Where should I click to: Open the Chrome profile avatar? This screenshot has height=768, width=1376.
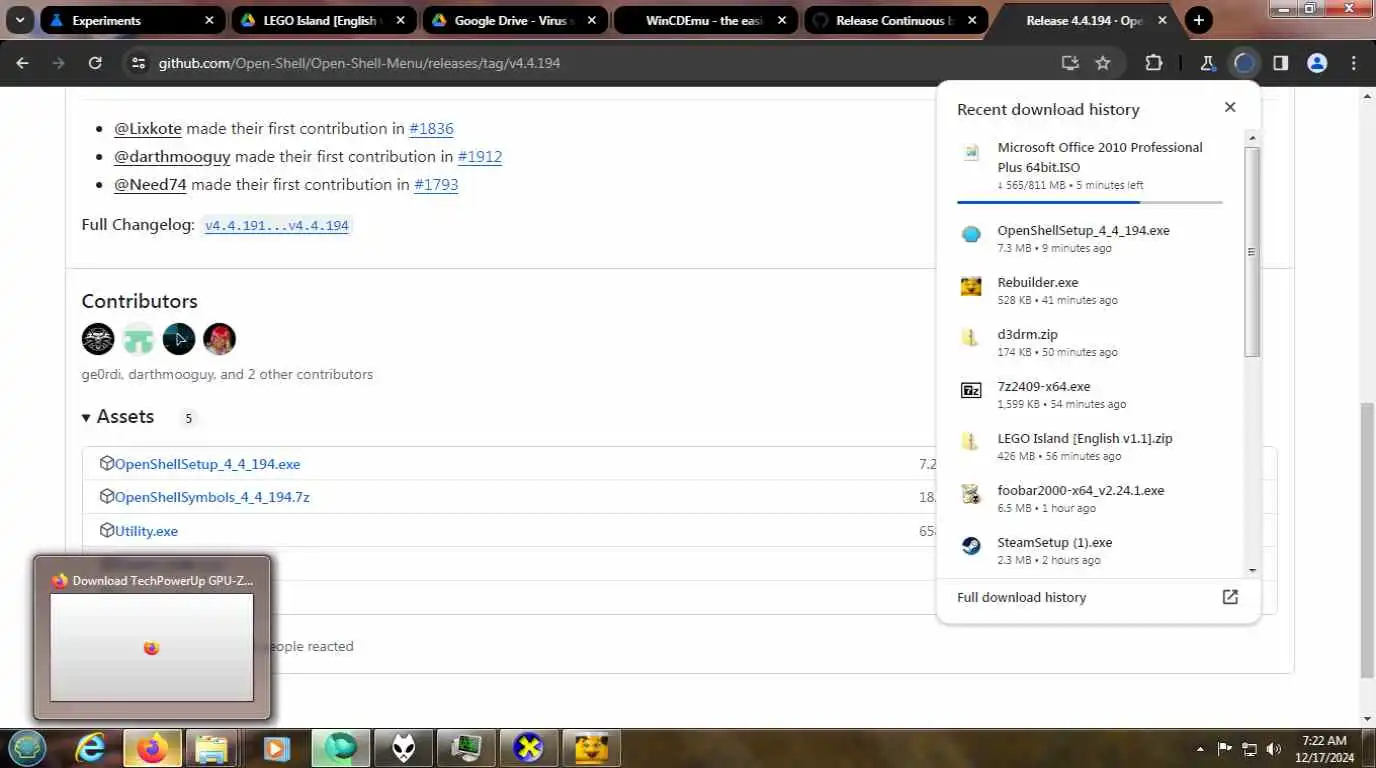point(1317,63)
